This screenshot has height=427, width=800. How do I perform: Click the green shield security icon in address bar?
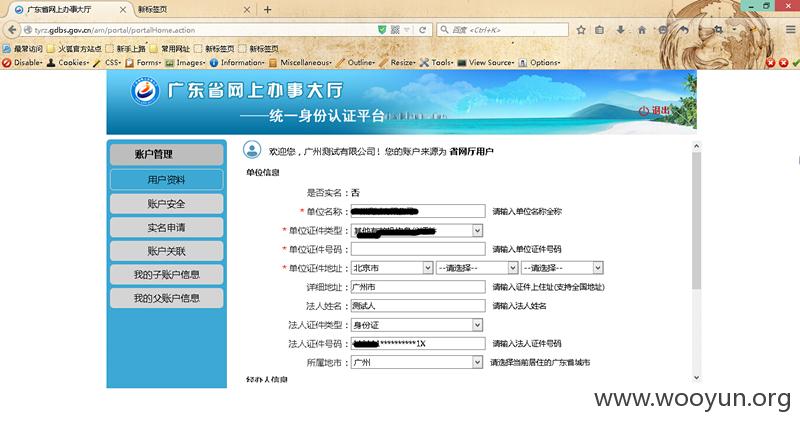382,30
